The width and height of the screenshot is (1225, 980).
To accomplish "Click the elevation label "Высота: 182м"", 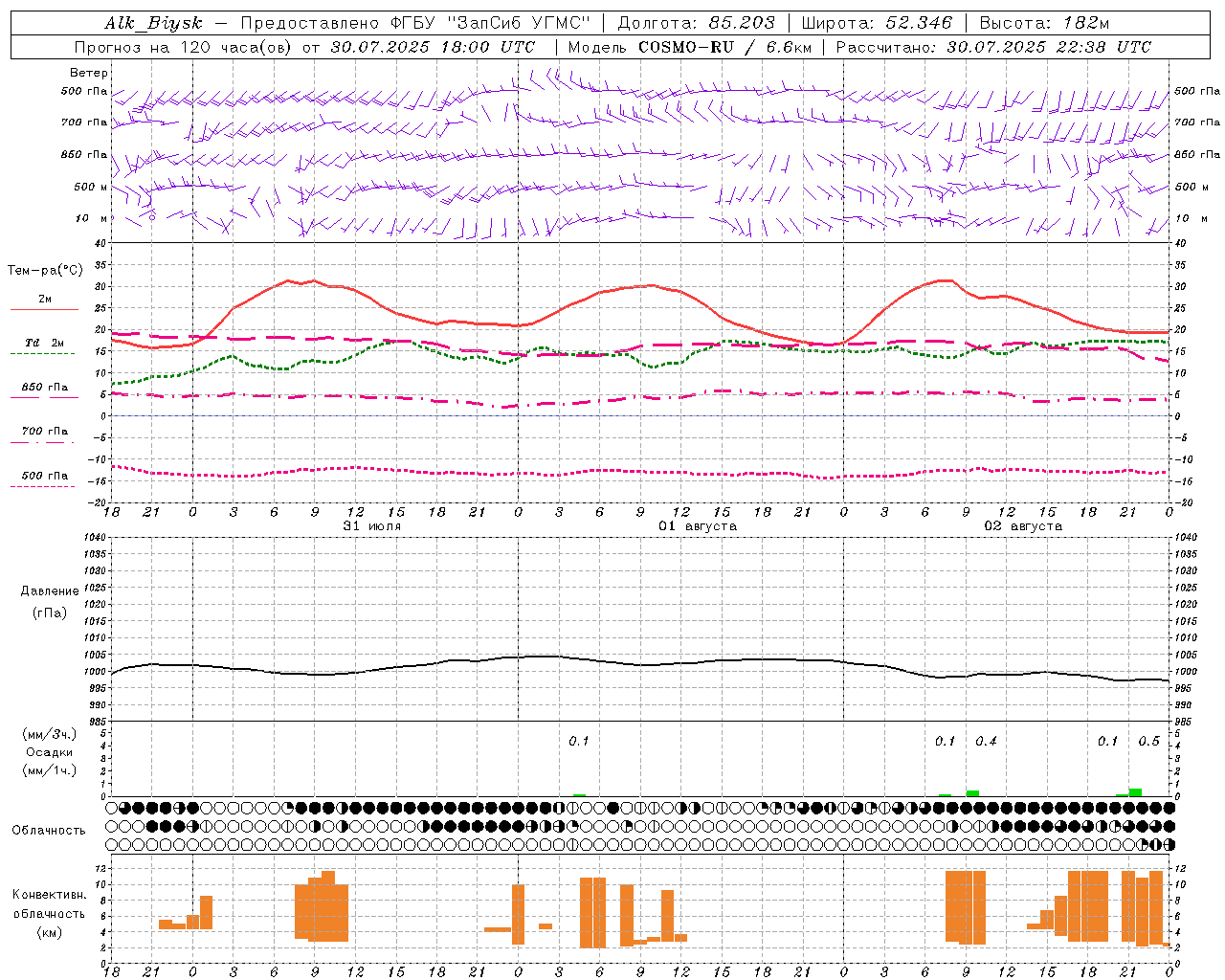I will click(x=1044, y=23).
